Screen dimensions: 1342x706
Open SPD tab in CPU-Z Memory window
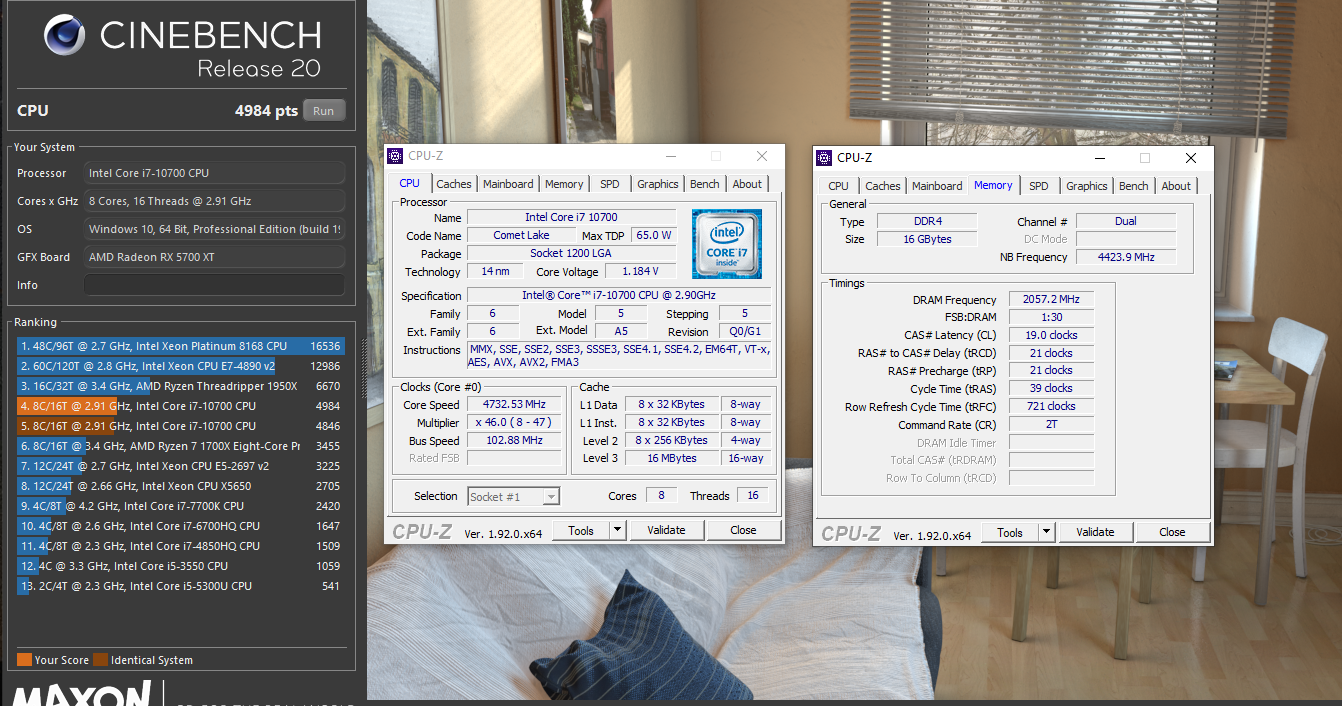point(1039,186)
